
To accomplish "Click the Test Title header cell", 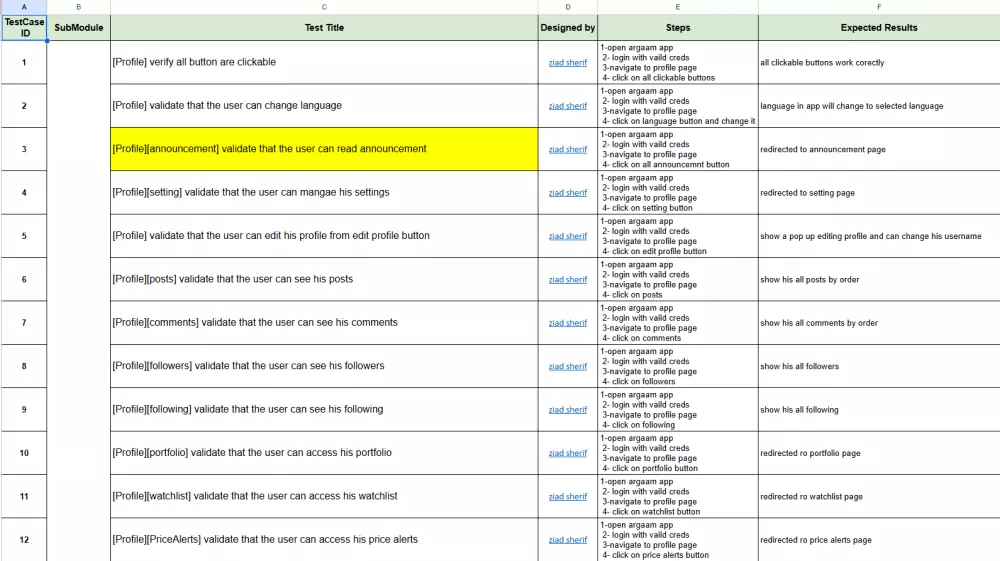I will pyautogui.click(x=324, y=27).
